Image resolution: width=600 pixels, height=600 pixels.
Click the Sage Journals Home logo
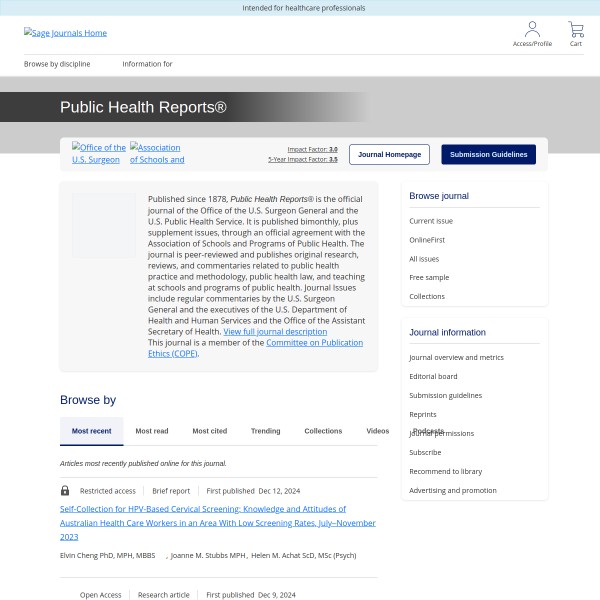coord(66,33)
